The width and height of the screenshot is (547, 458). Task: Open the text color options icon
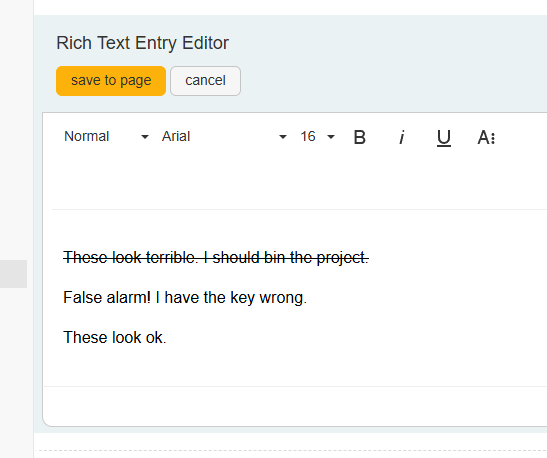[486, 137]
